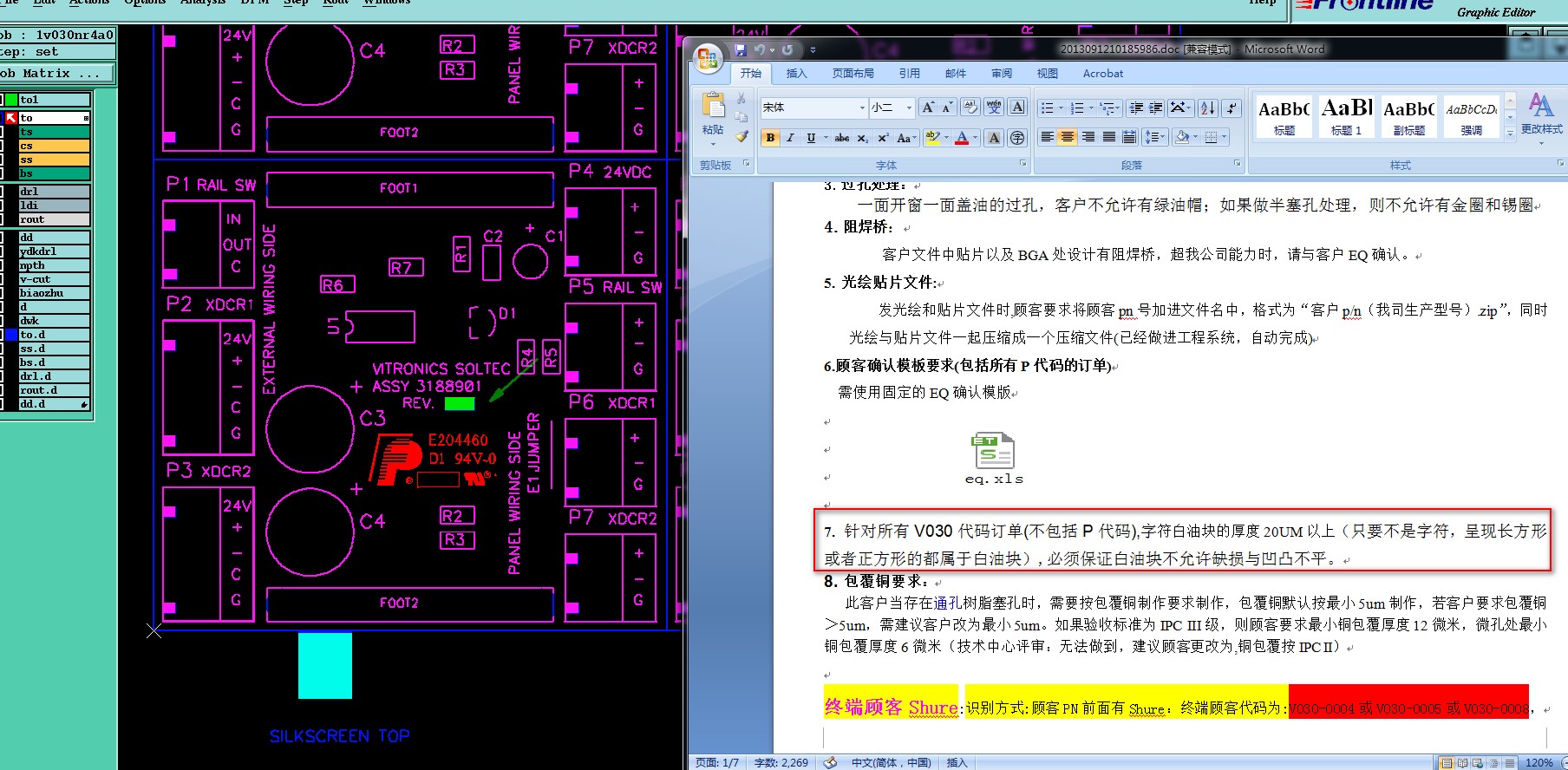The image size is (1568, 770).
Task: Select the biaozhu layer row
Action: click(x=54, y=293)
